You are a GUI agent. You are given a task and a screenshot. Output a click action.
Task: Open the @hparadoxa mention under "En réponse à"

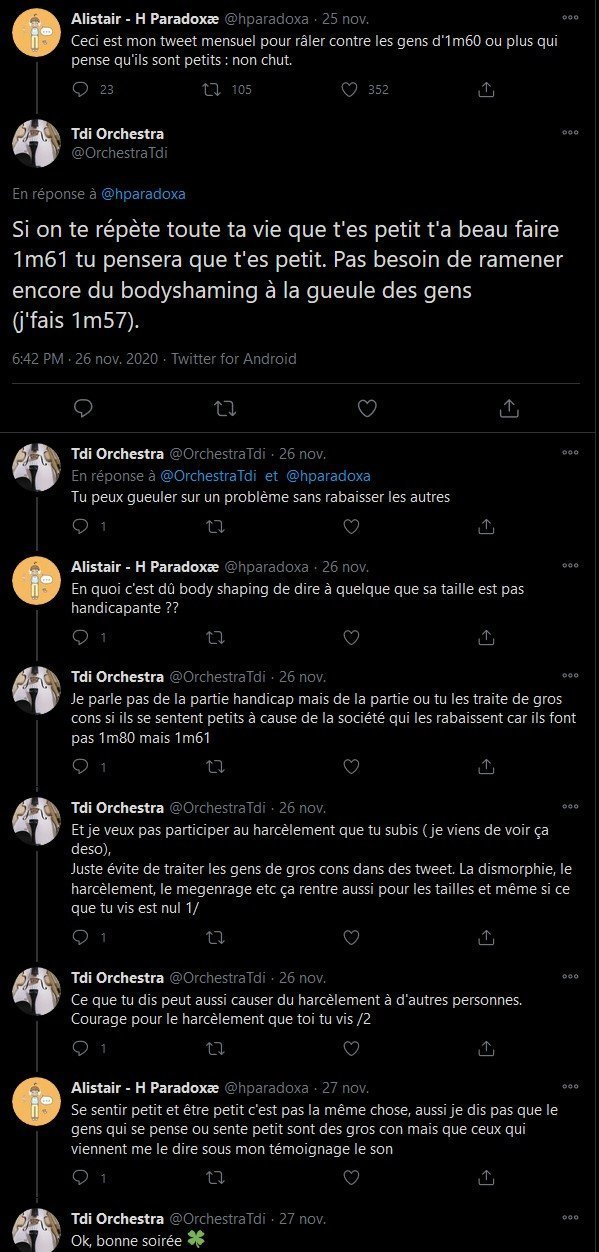pyautogui.click(x=143, y=194)
